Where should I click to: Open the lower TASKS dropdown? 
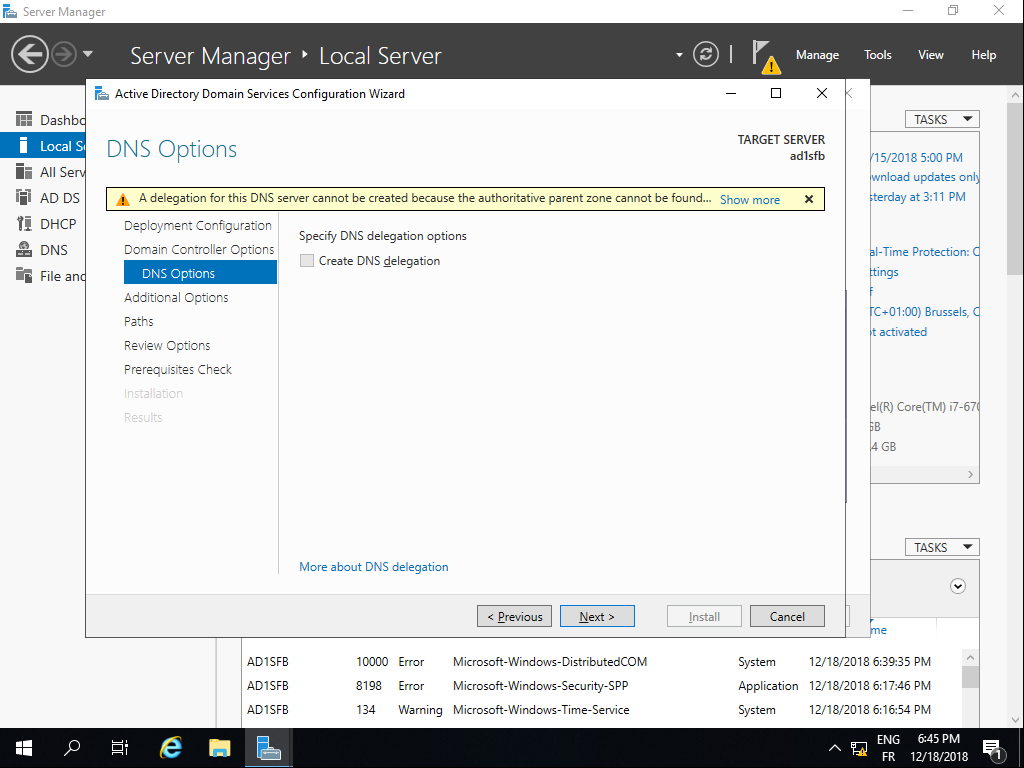(x=942, y=547)
